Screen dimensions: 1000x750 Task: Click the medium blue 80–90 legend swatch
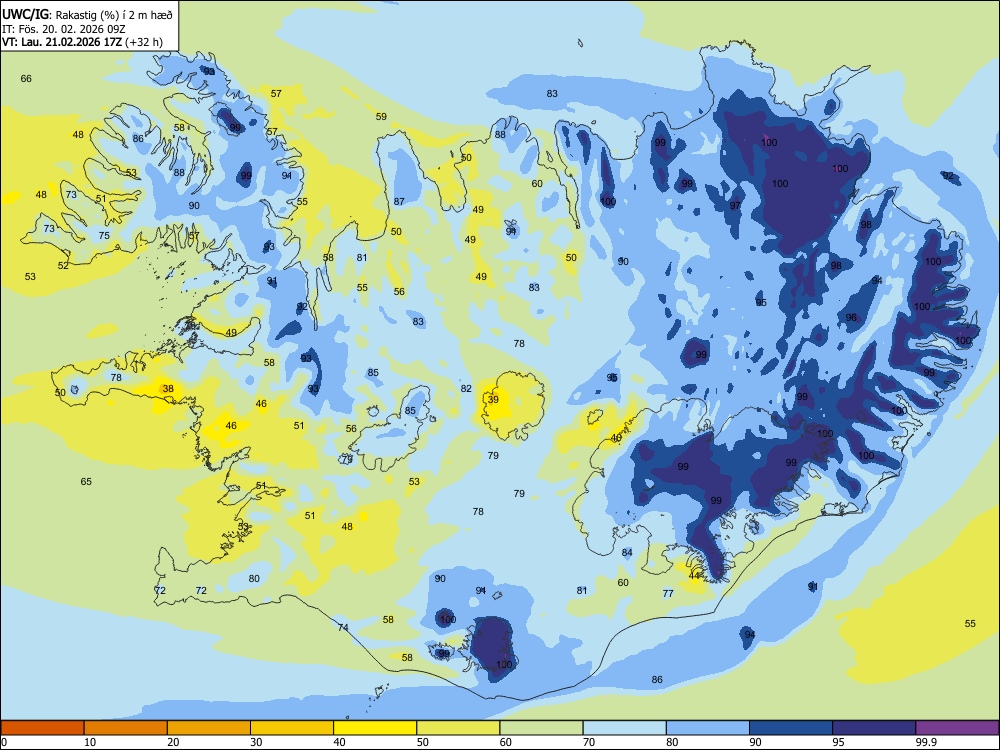pyautogui.click(x=708, y=728)
